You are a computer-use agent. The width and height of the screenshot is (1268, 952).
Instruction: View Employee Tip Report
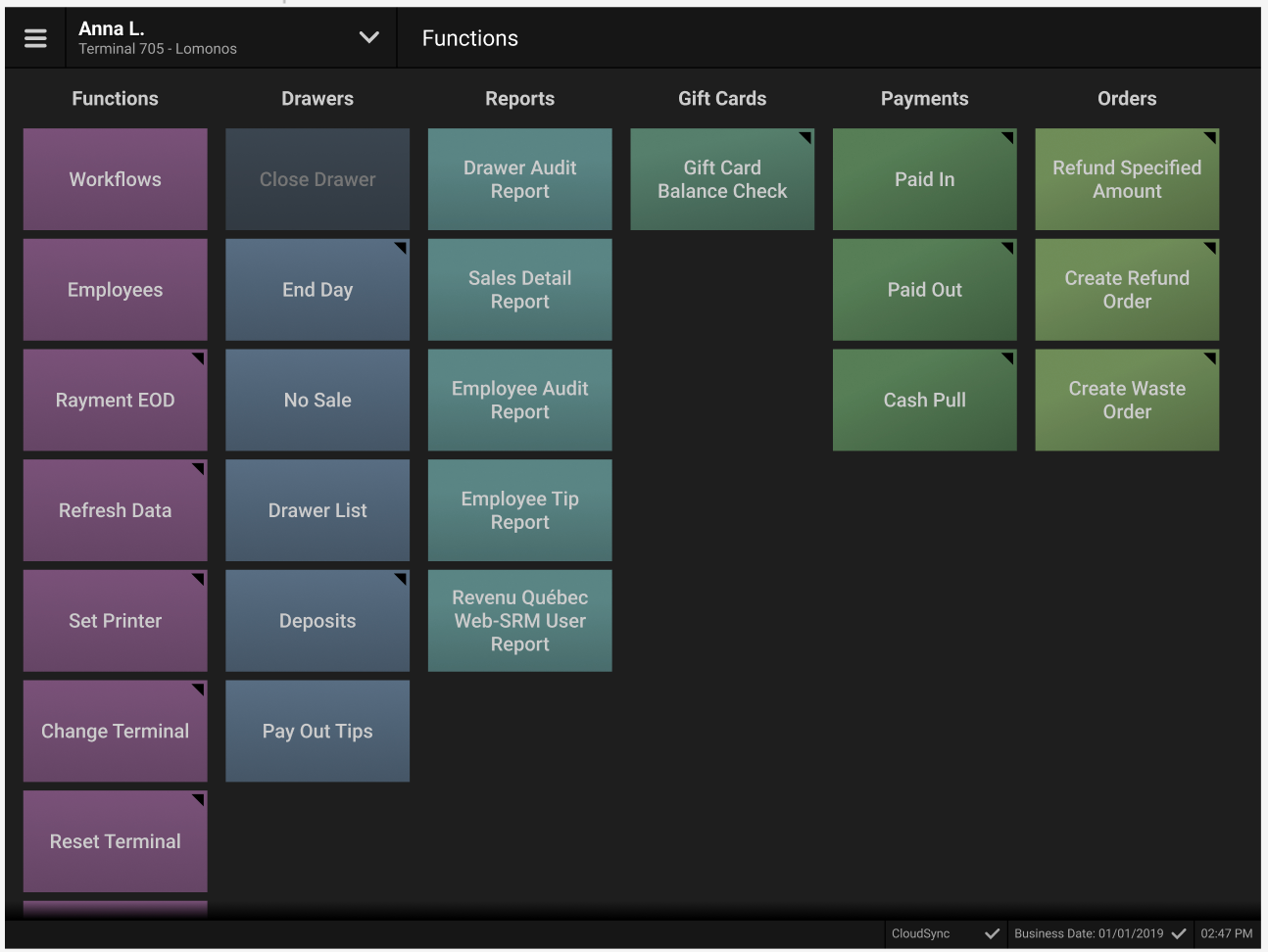[520, 510]
